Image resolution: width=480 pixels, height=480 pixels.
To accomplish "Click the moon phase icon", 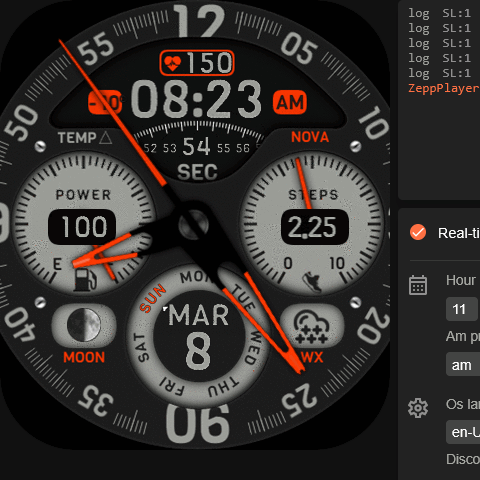I will tap(84, 325).
